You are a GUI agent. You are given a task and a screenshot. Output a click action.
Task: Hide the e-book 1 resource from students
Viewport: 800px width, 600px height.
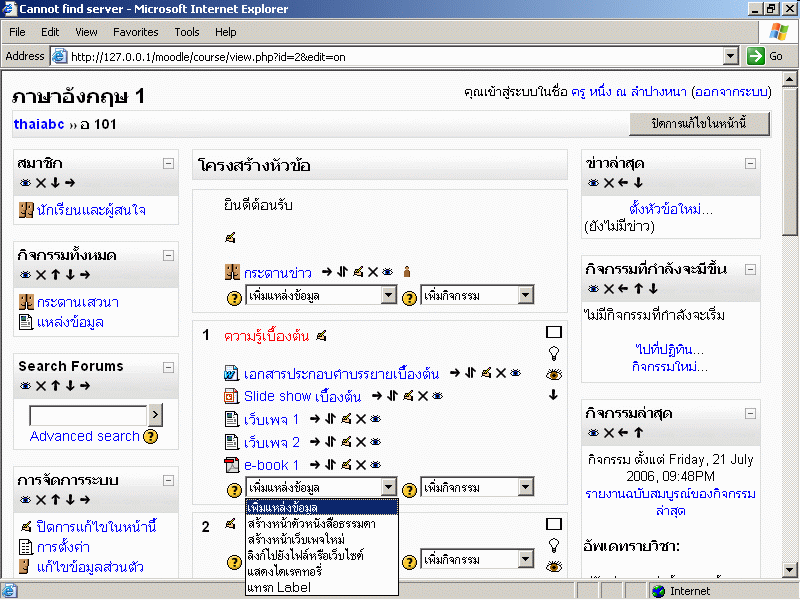(374, 465)
